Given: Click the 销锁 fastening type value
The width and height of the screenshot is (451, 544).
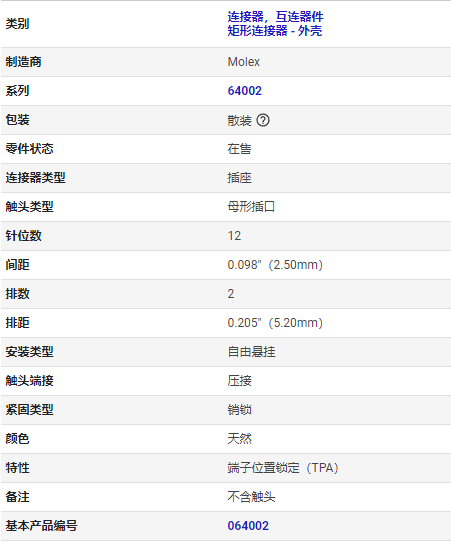Looking at the screenshot, I should pos(239,410).
